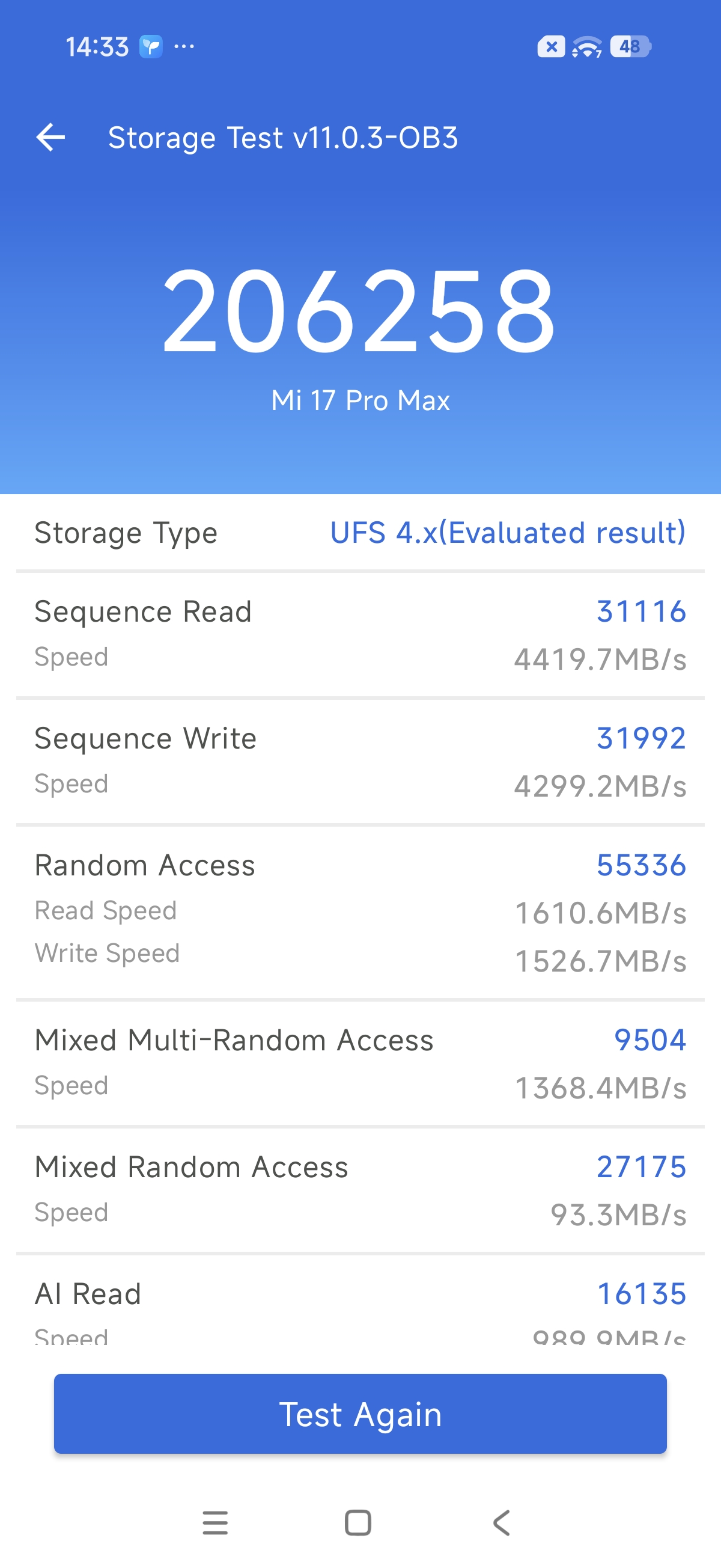Tap the Mi 17 Pro Max label

(360, 400)
